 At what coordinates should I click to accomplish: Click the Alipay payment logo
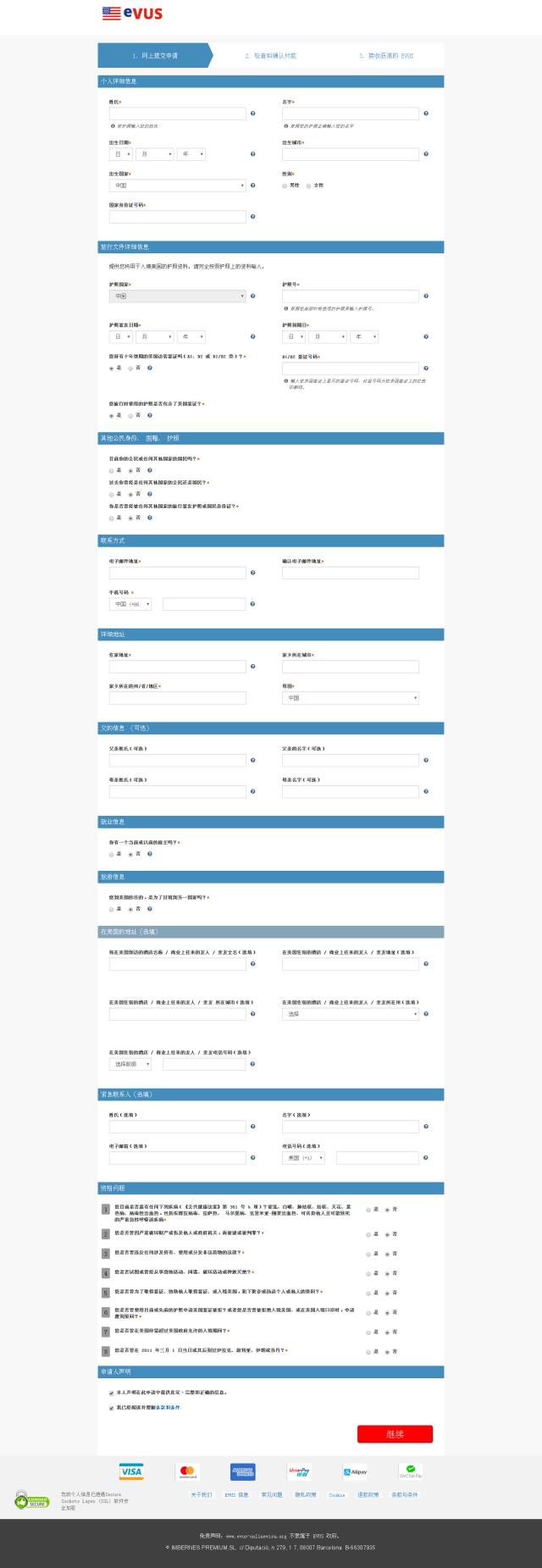coord(355,1471)
